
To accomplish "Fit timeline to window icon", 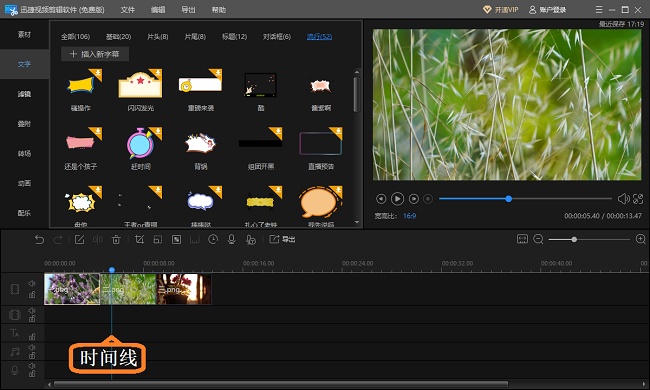I will coord(522,239).
